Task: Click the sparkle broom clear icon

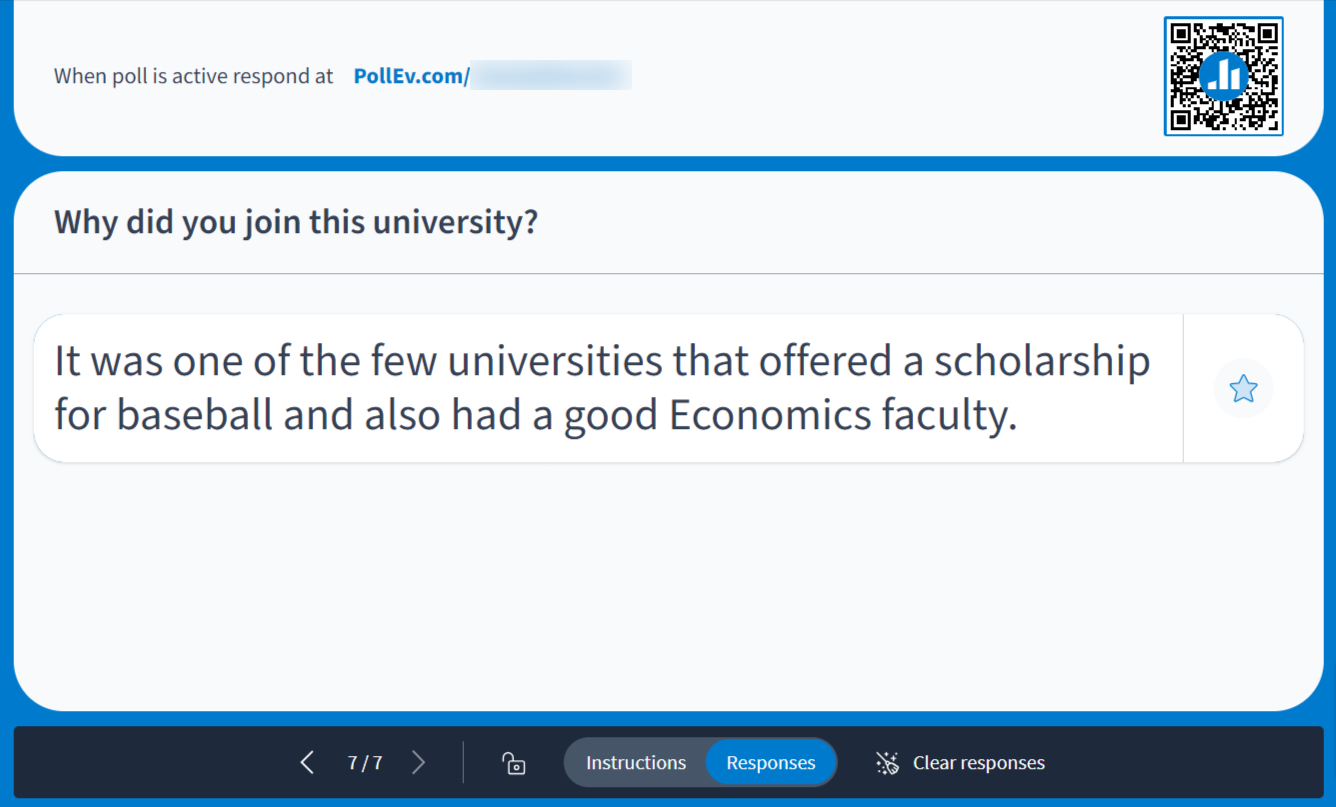Action: (x=887, y=763)
